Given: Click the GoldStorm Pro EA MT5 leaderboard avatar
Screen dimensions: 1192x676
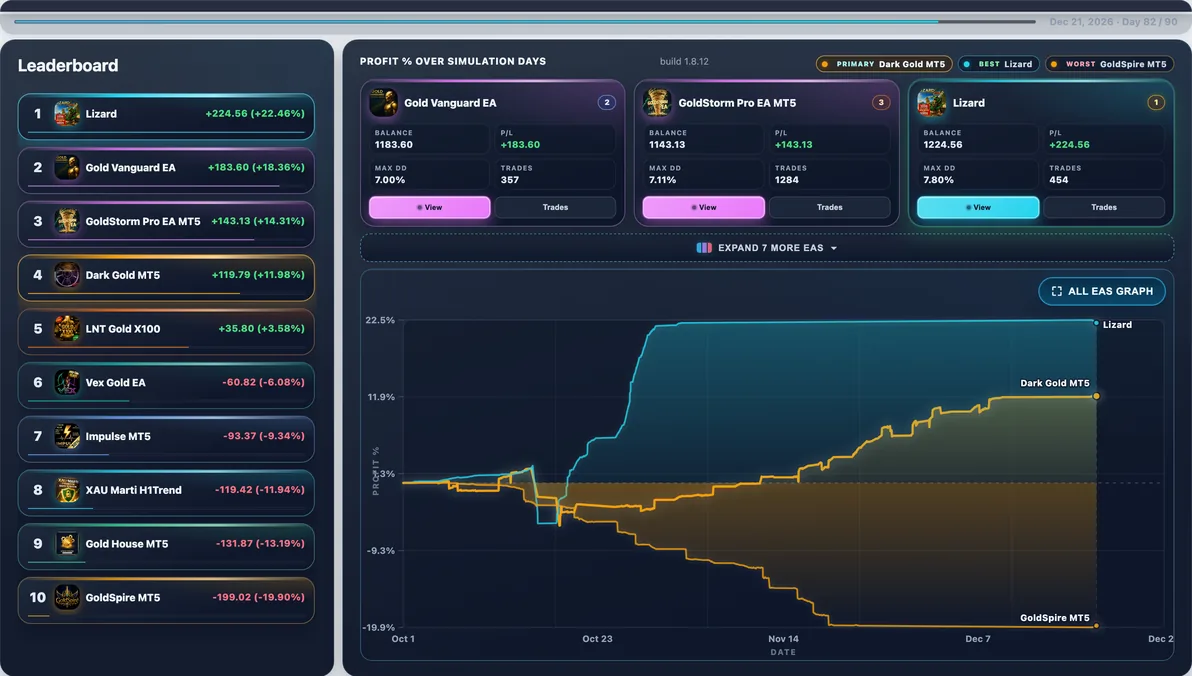Looking at the screenshot, I should [x=67, y=221].
